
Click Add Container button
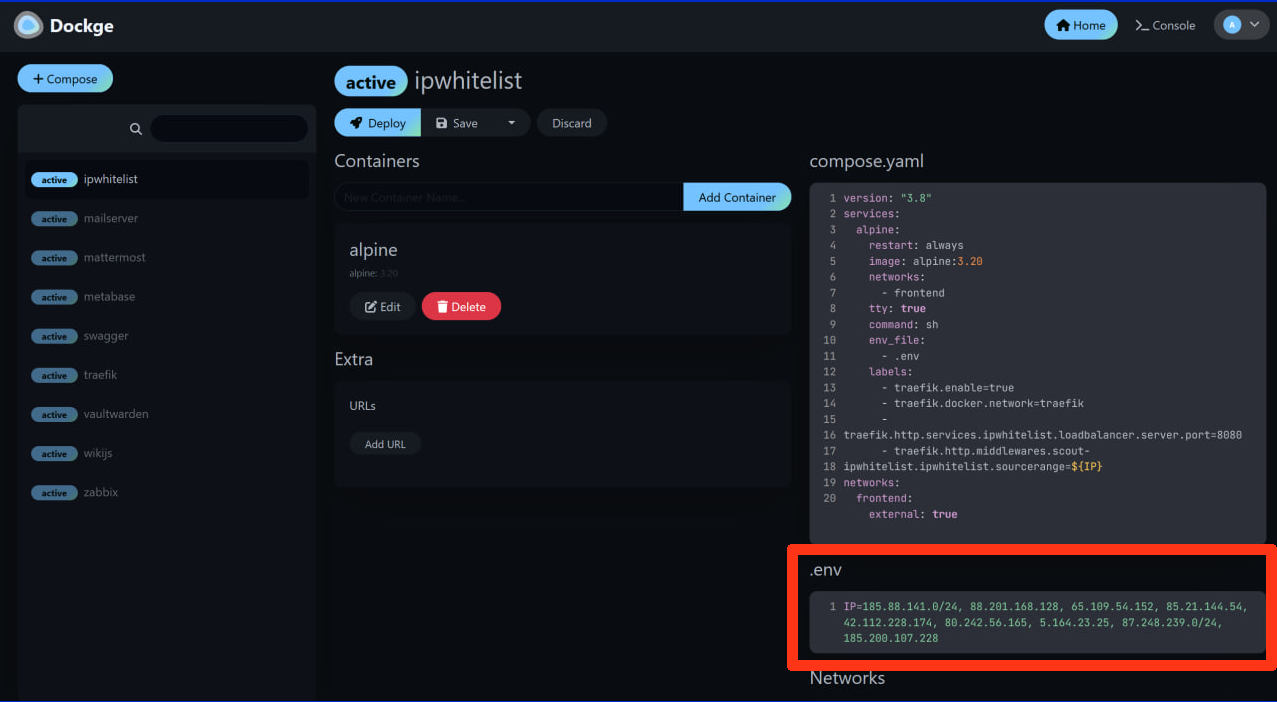point(736,197)
